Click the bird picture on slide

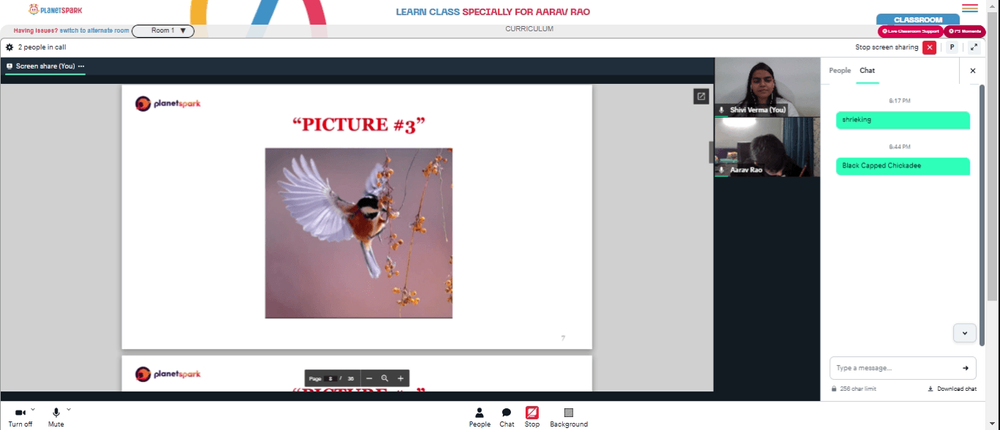[x=358, y=233]
